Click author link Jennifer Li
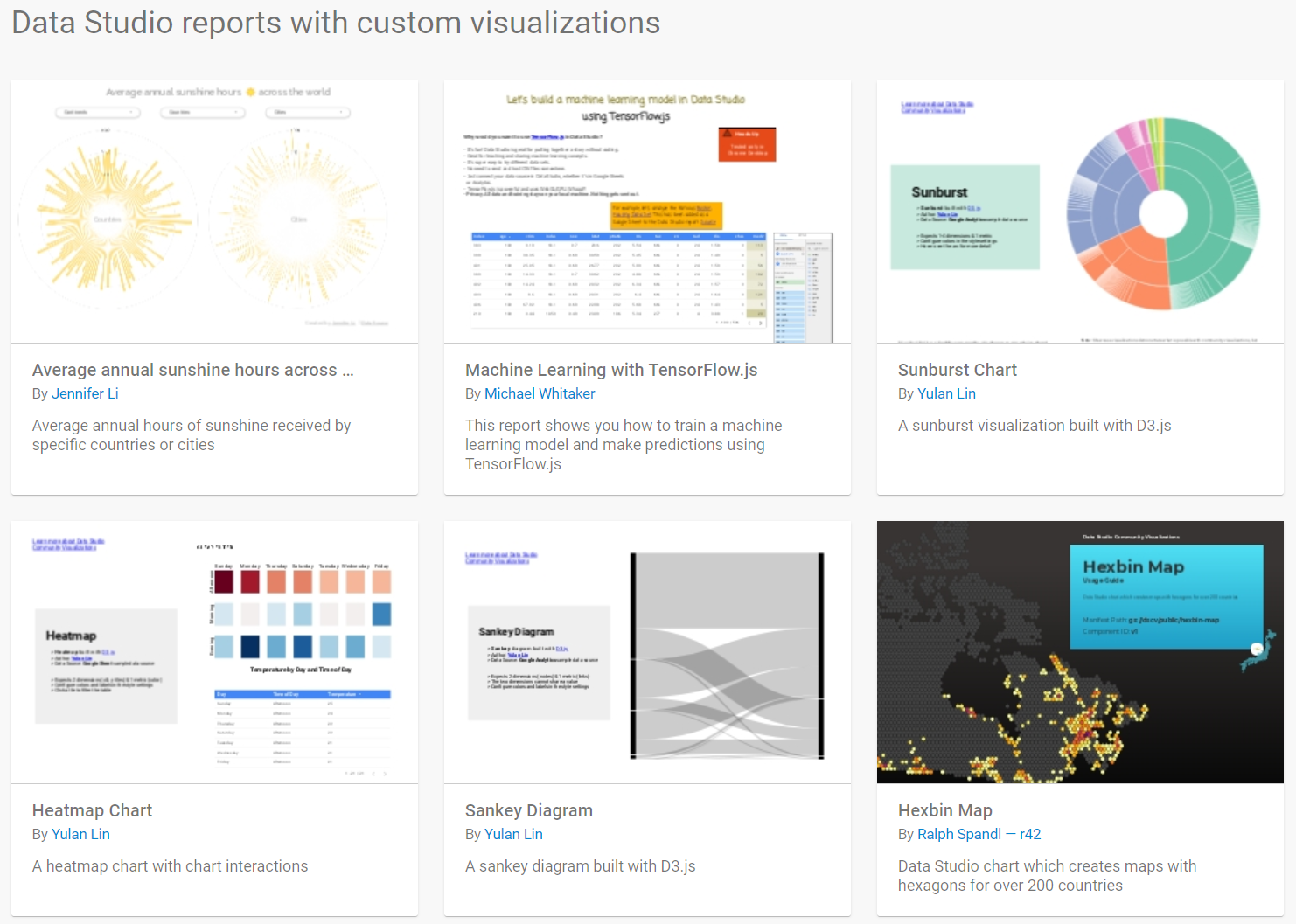Viewport: 1296px width, 924px height. coord(85,393)
